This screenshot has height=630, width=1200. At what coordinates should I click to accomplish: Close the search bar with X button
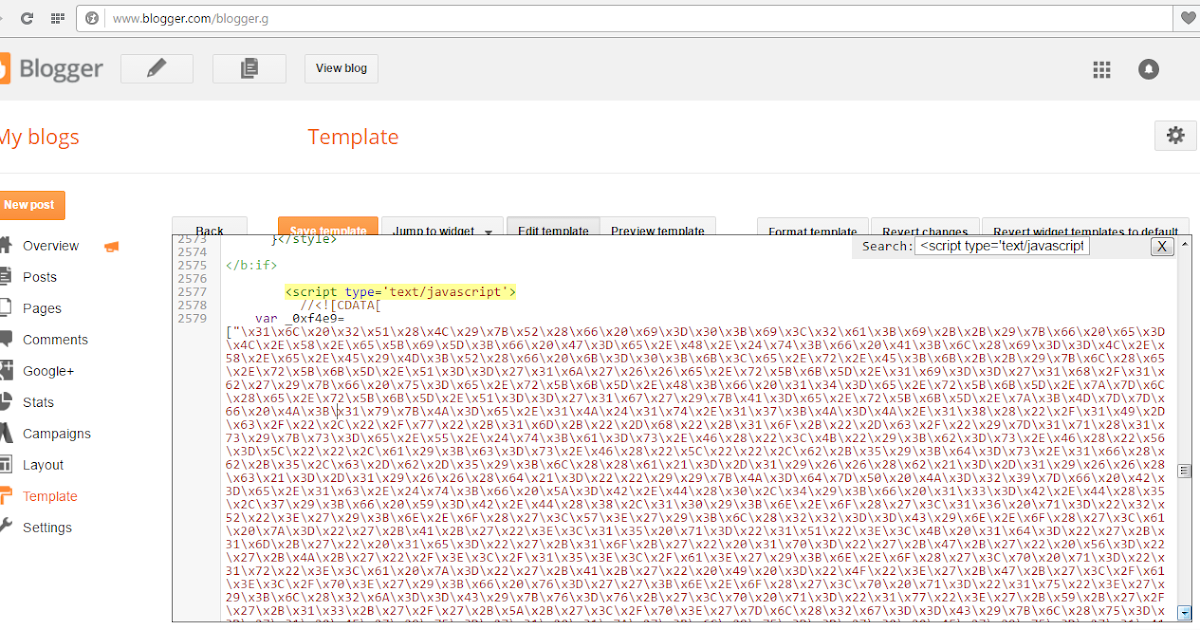[x=1161, y=246]
